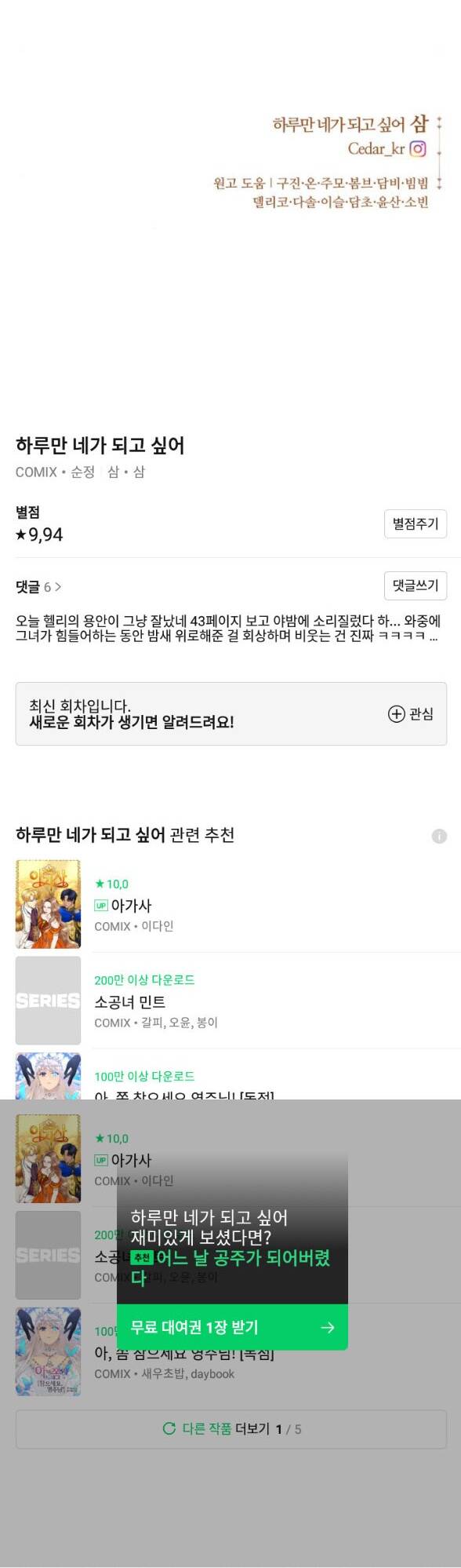461x1568 pixels.
Task: Click the green 추천 badge in popup
Action: click(141, 1257)
